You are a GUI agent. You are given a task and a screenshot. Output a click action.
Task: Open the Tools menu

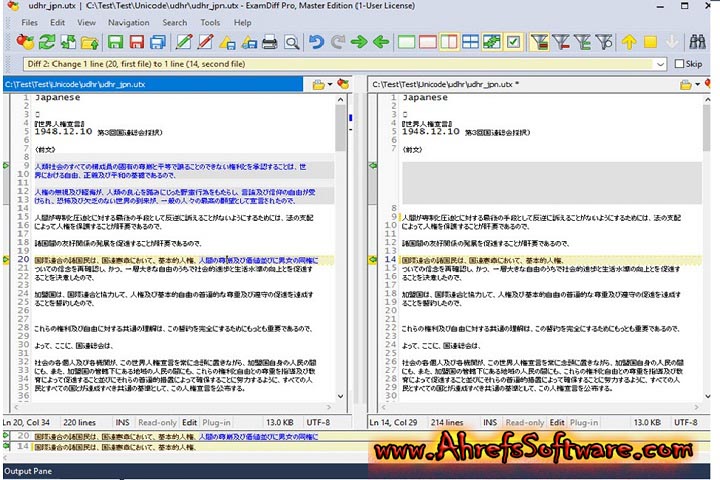pyautogui.click(x=210, y=22)
